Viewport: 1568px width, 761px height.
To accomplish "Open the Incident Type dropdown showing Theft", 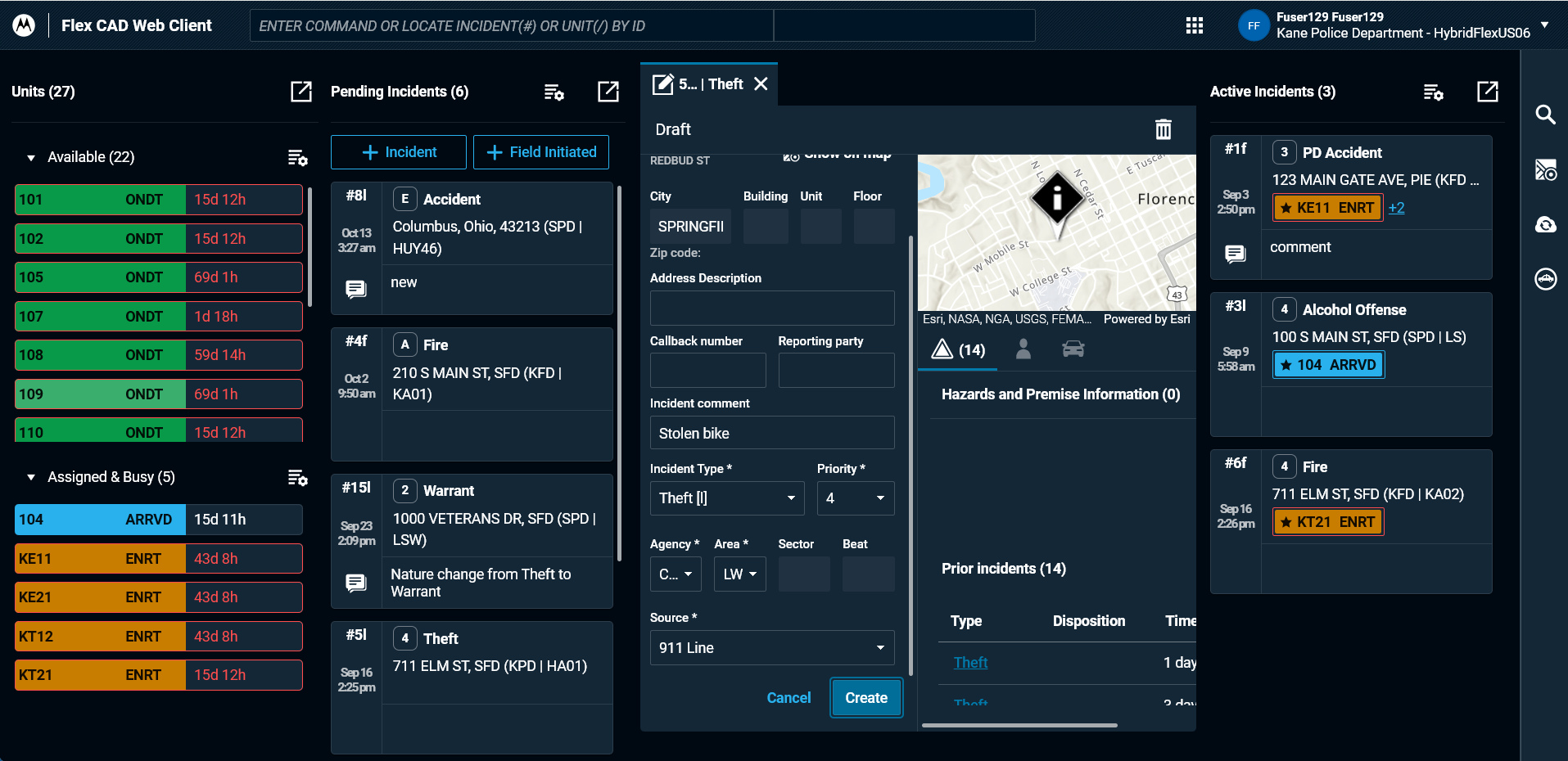I will (x=726, y=498).
